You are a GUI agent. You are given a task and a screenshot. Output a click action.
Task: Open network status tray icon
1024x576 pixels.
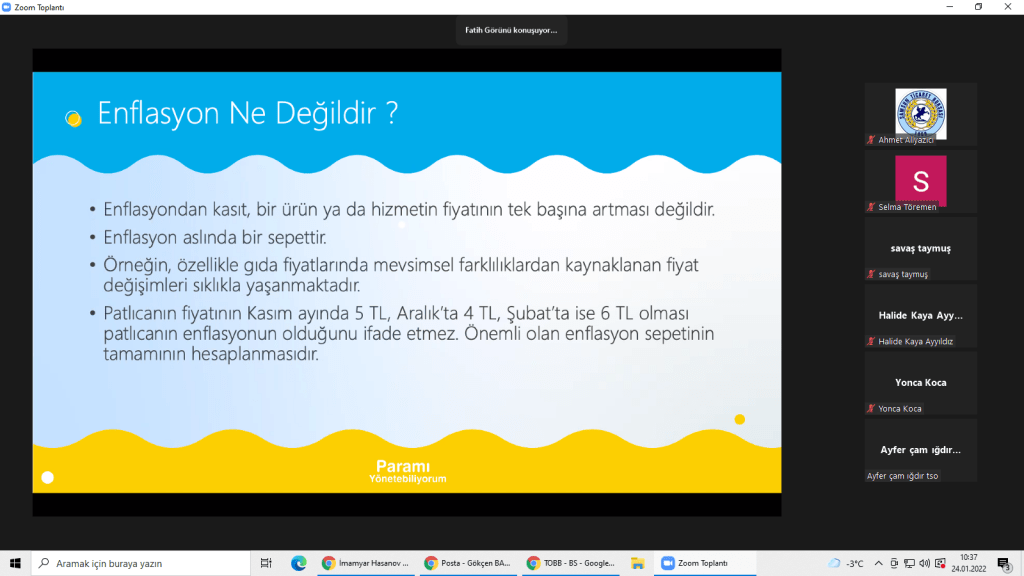click(909, 563)
